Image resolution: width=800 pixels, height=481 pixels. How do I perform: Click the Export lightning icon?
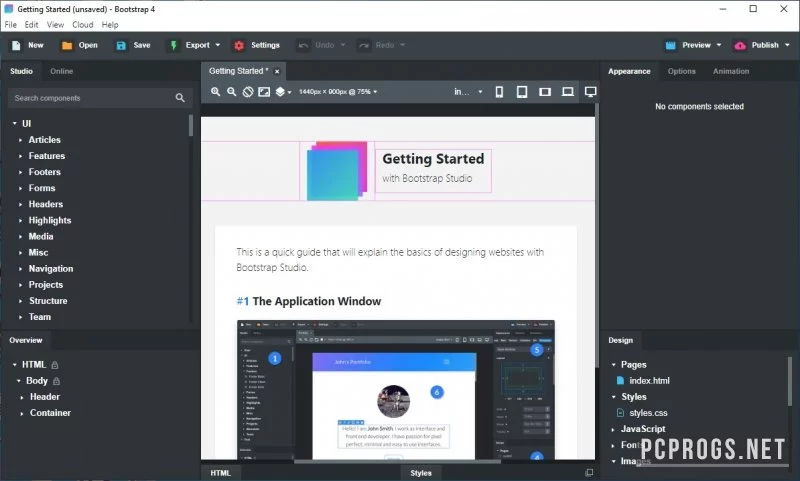pyautogui.click(x=173, y=45)
